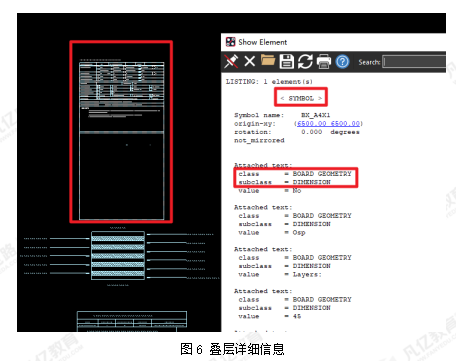Image resolution: width=456 pixels, height=361 pixels.
Task: Click the pin icon in Show Element toolbar
Action: click(x=231, y=61)
